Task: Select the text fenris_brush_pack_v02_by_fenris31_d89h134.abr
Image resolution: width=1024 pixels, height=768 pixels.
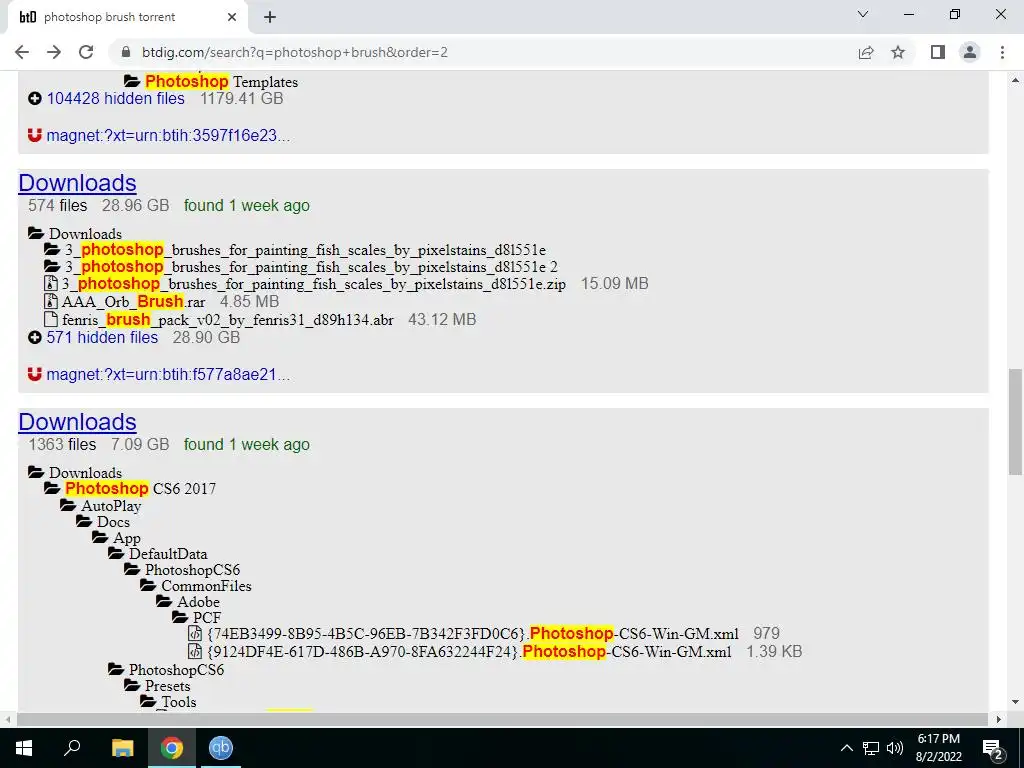Action: [x=228, y=320]
